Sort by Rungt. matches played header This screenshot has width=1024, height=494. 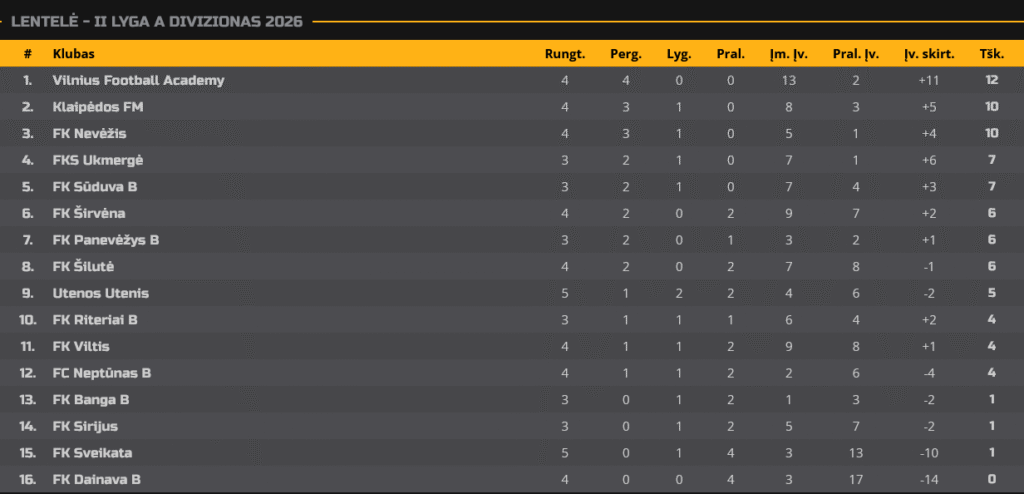565,54
